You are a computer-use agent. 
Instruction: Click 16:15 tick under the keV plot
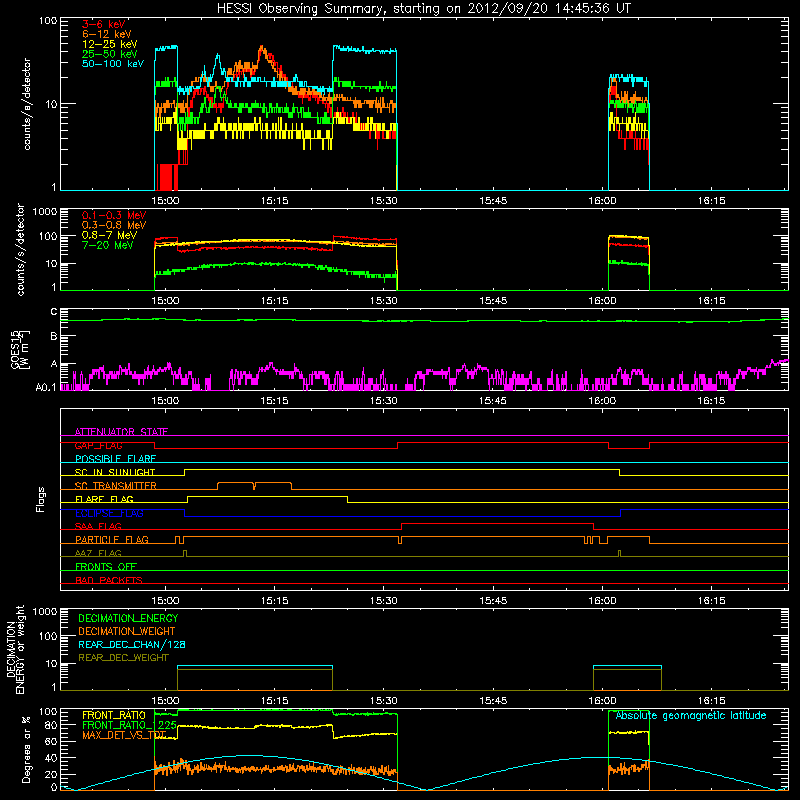point(711,201)
